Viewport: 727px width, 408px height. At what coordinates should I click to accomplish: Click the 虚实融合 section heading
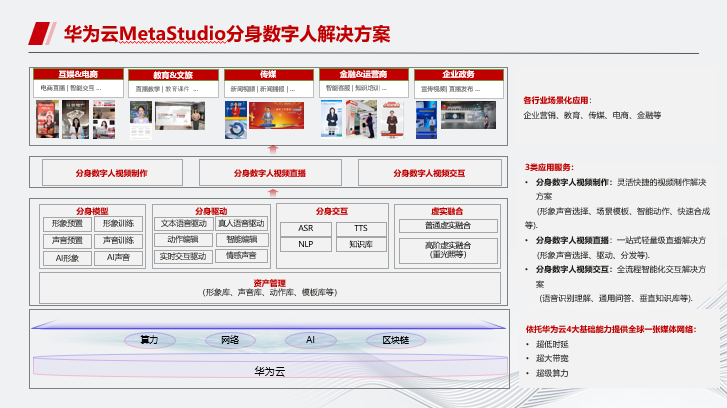pos(447,211)
